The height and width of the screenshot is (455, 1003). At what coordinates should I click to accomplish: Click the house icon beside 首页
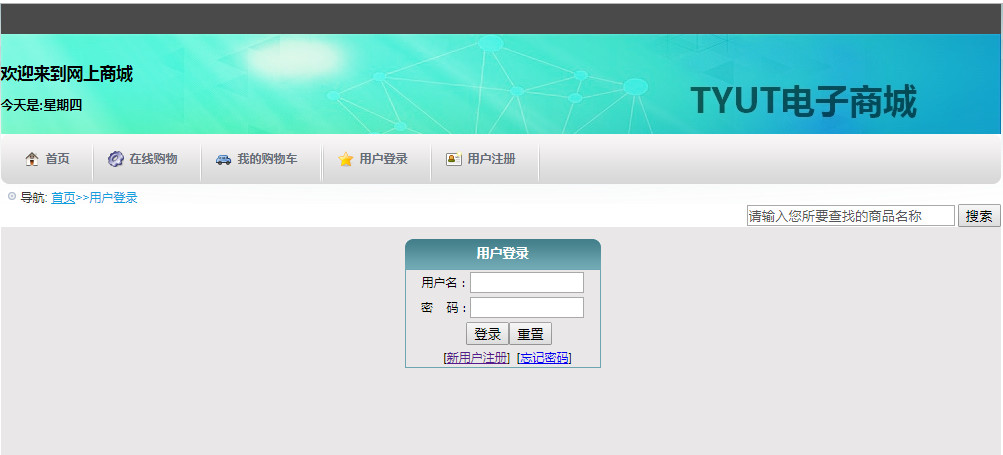pyautogui.click(x=32, y=159)
